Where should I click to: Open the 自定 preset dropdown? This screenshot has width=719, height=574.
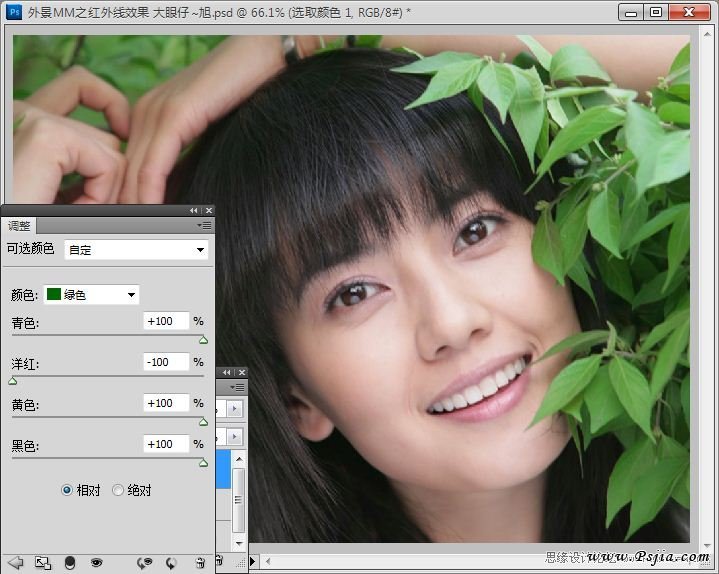[136, 250]
